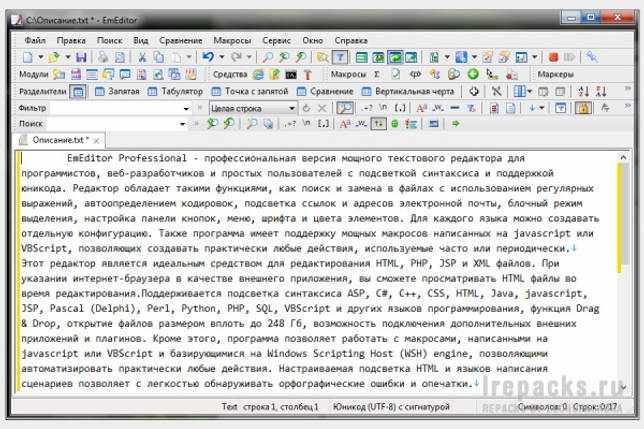Click the web browser icon in the Средства toolbar
The image size is (644, 429).
(x=258, y=75)
